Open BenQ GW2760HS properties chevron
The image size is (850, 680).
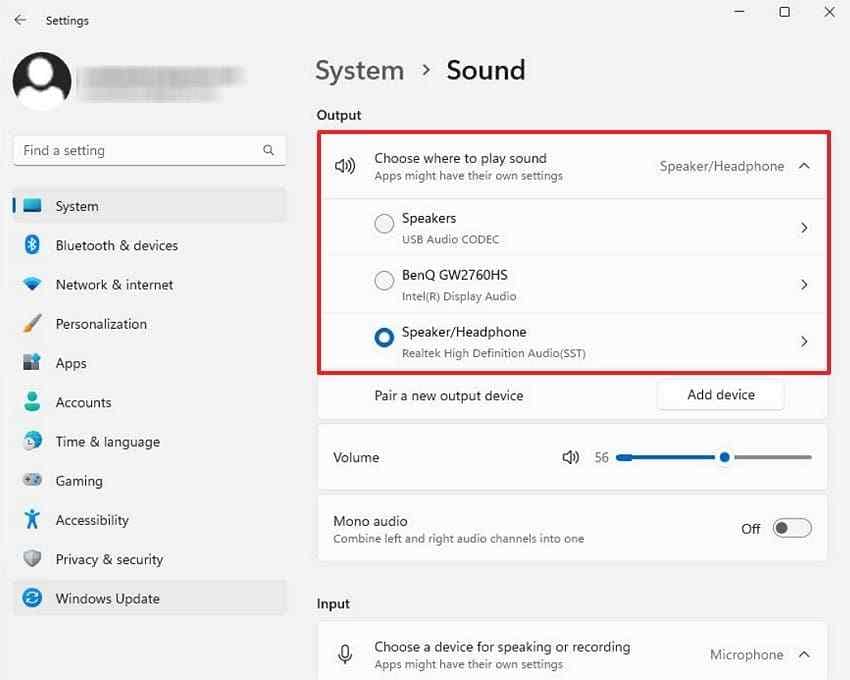pos(804,285)
